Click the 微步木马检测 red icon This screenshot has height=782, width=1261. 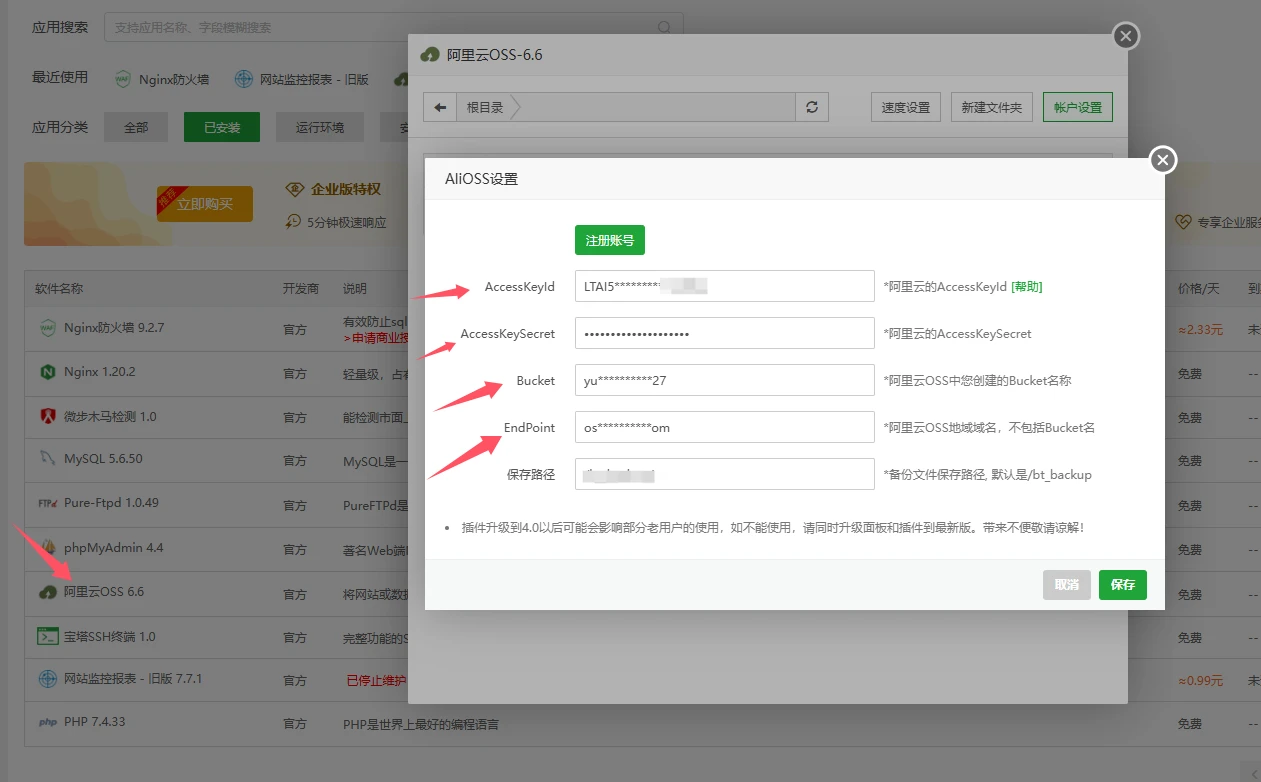tap(47, 416)
